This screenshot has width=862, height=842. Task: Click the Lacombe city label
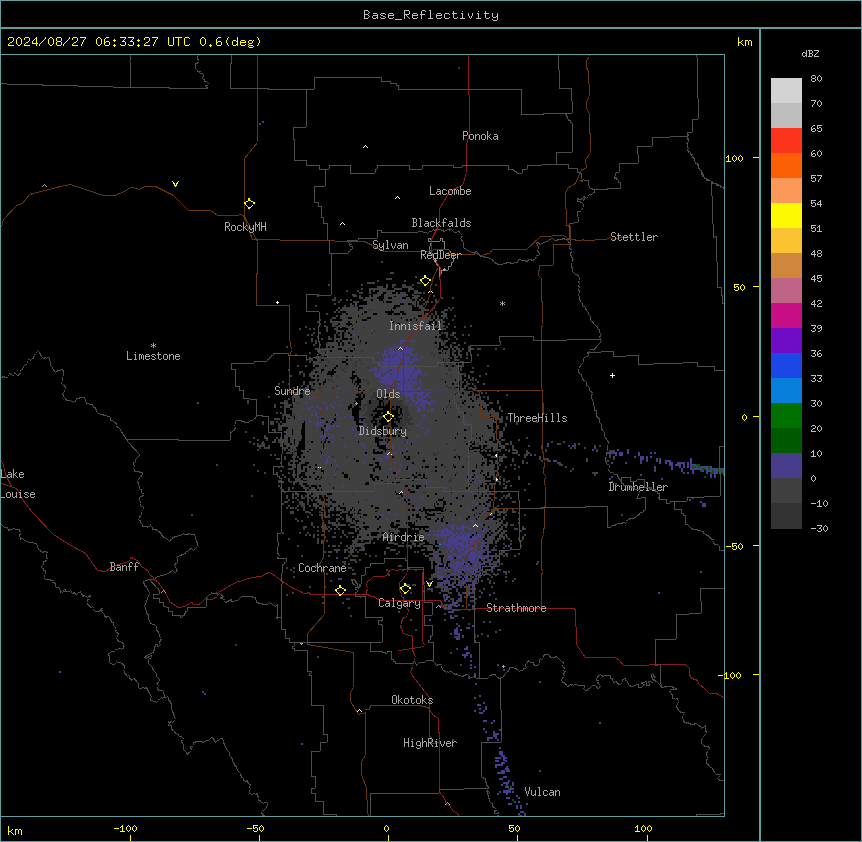click(x=450, y=191)
